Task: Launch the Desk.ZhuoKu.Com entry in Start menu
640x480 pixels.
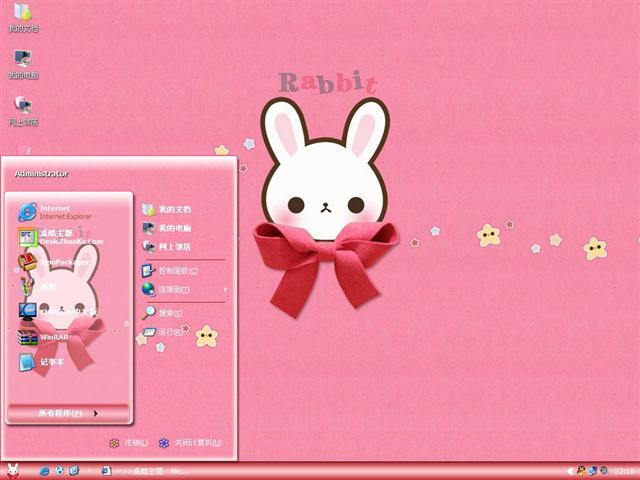Action: tap(60, 237)
